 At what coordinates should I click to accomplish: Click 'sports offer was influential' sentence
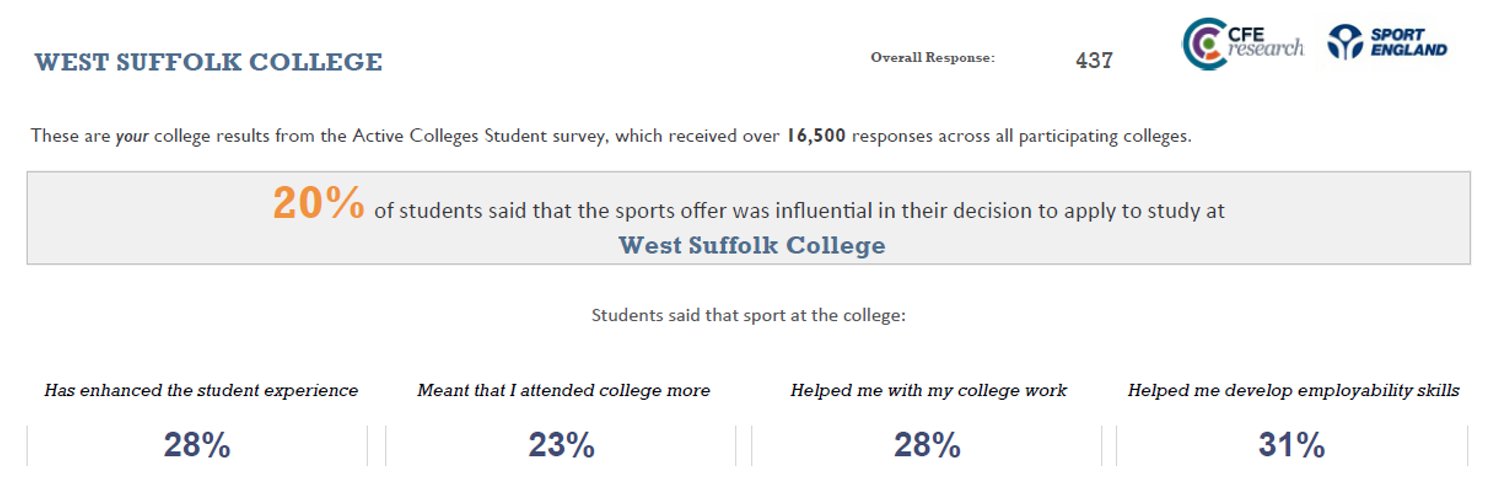[x=799, y=211]
